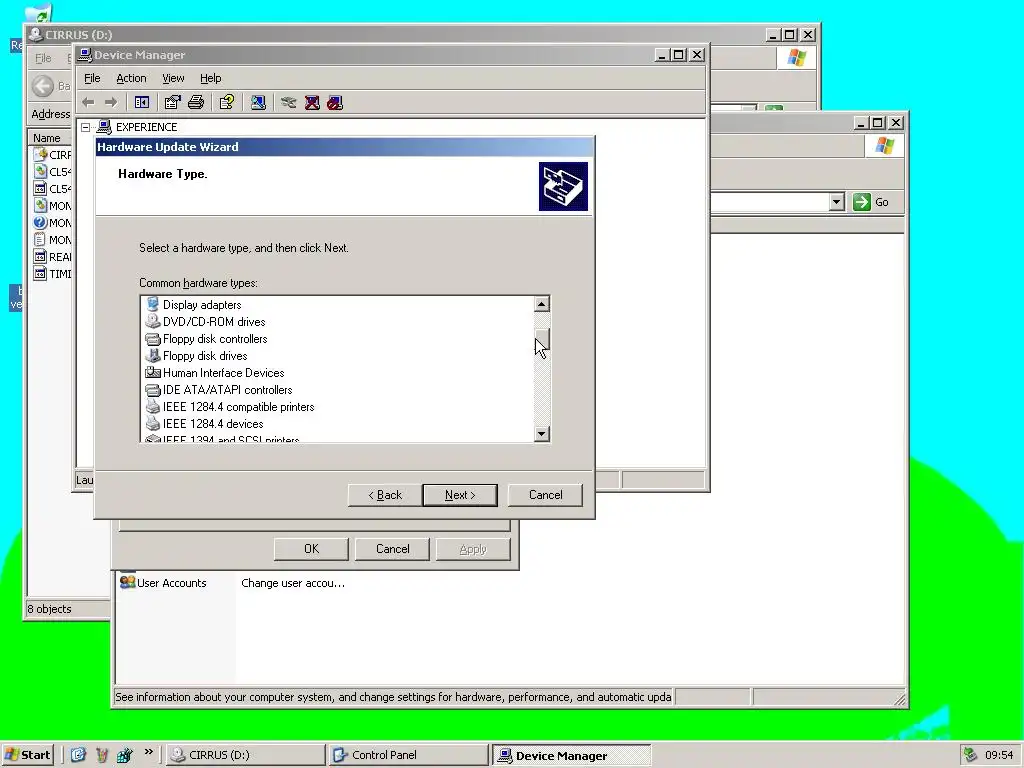
Task: Click the green Go arrow icon
Action: click(x=861, y=202)
